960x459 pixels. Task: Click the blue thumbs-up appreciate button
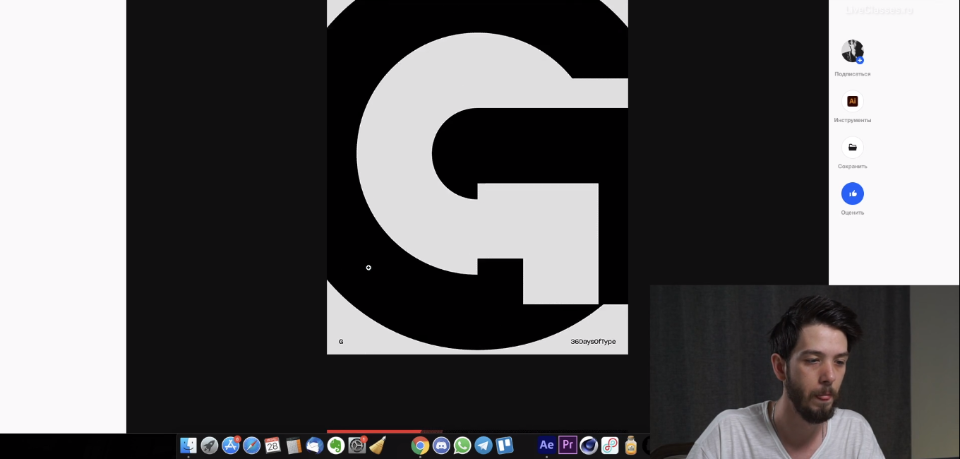(852, 193)
